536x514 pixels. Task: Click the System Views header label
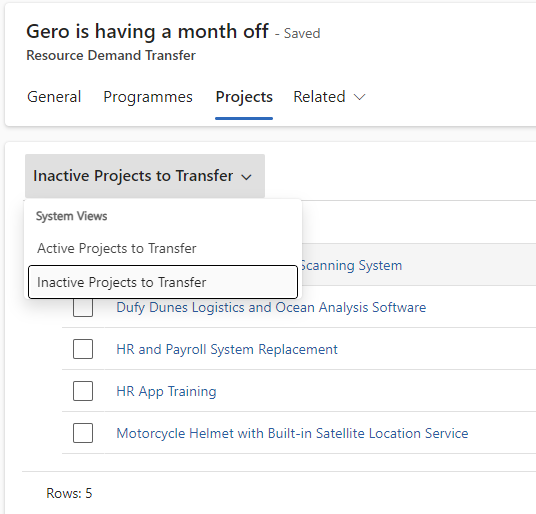click(71, 216)
